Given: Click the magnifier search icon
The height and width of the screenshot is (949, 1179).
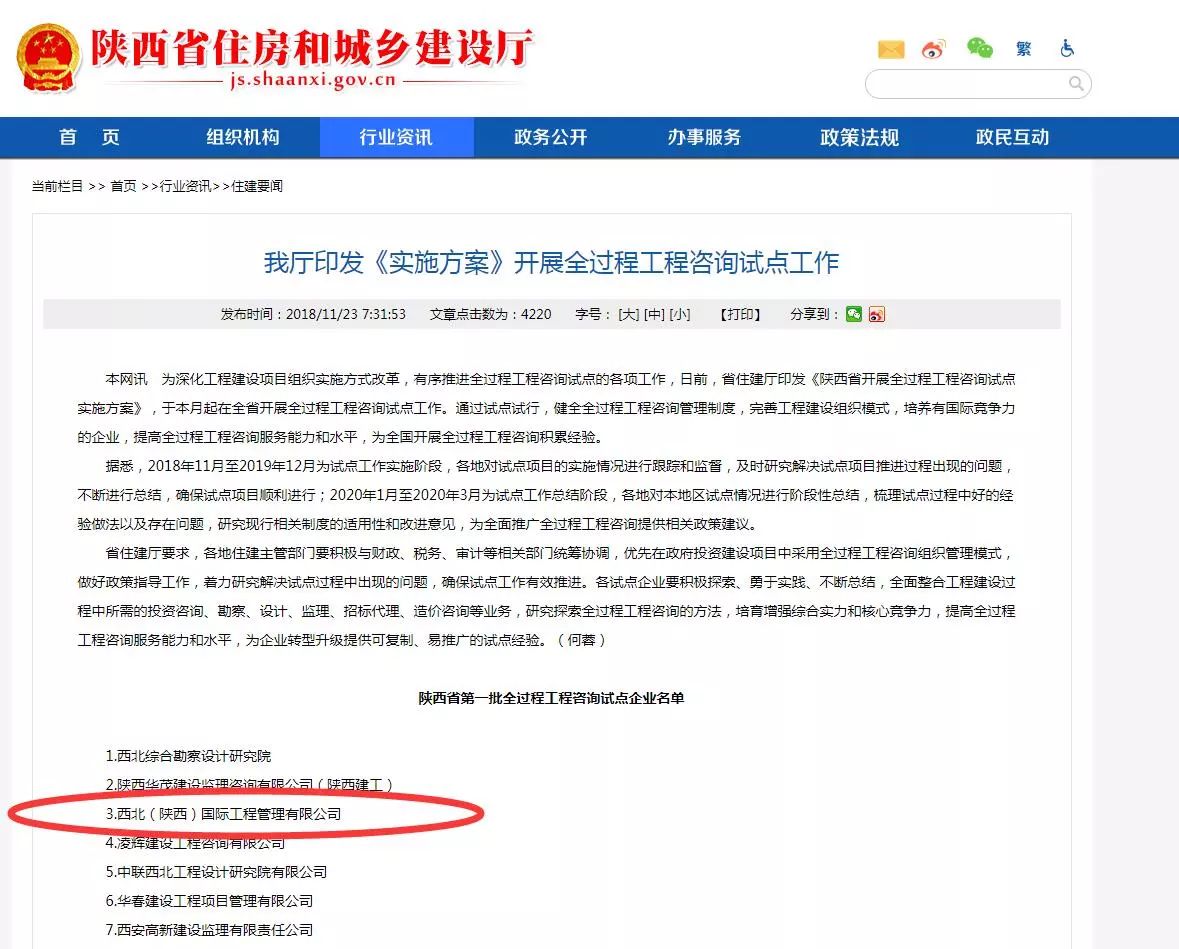Looking at the screenshot, I should point(1076,84).
